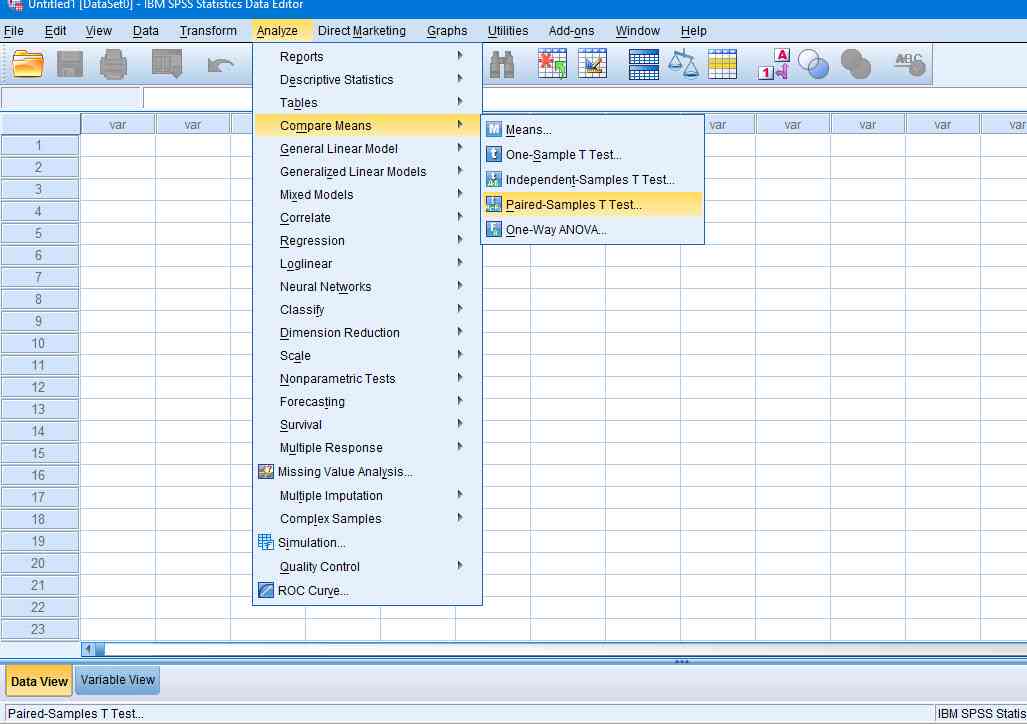Open the View menu
The height and width of the screenshot is (724, 1027).
point(98,31)
